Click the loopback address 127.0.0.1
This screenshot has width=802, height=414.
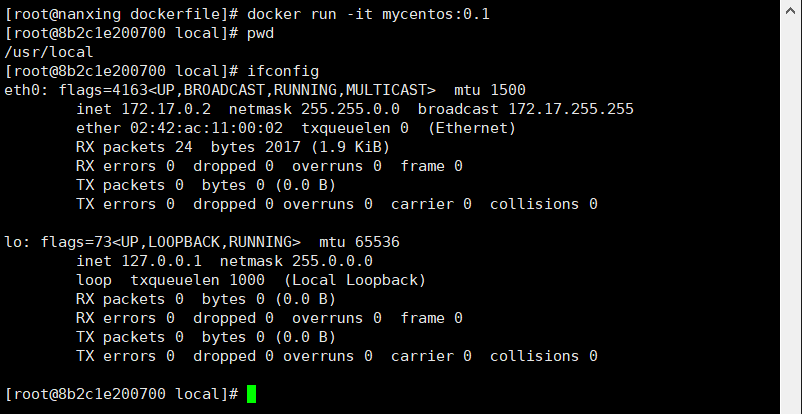161,261
